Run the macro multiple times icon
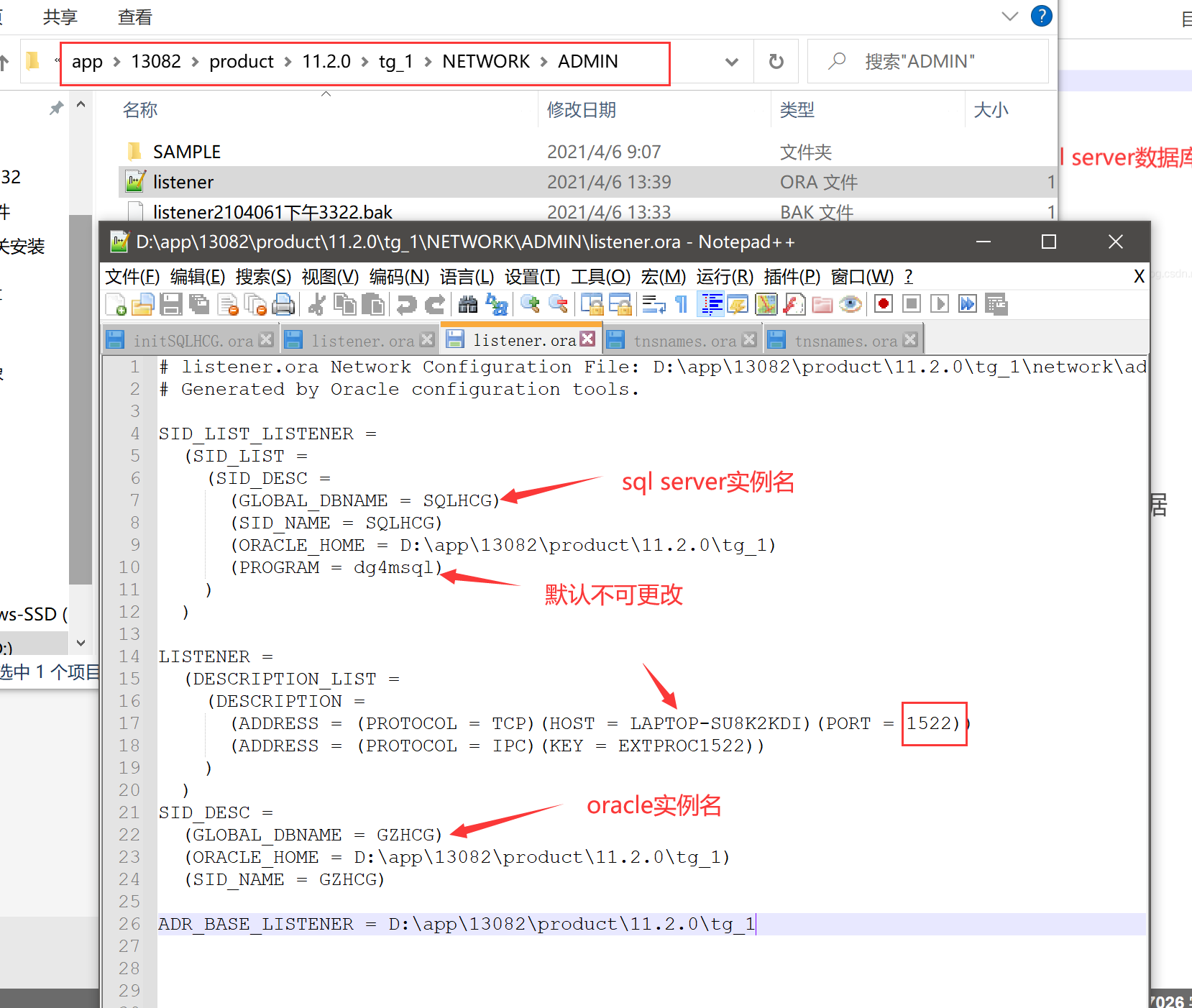1192x1008 pixels. coord(968,304)
